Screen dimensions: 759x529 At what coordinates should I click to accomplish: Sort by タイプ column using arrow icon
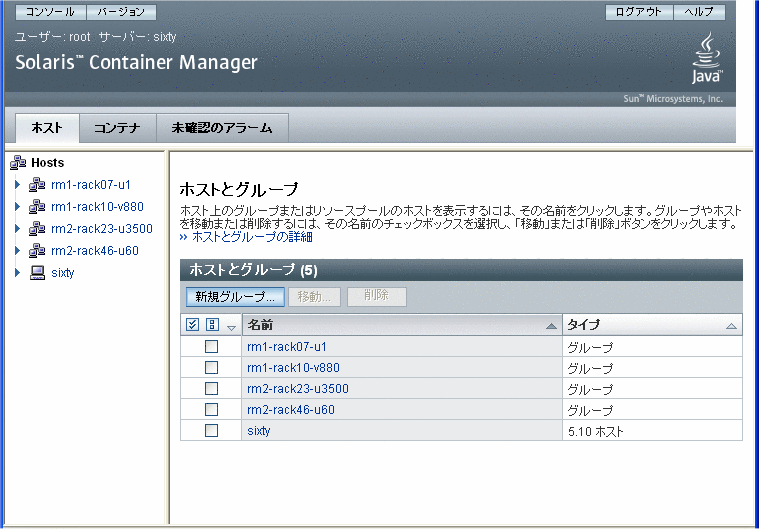(731, 326)
